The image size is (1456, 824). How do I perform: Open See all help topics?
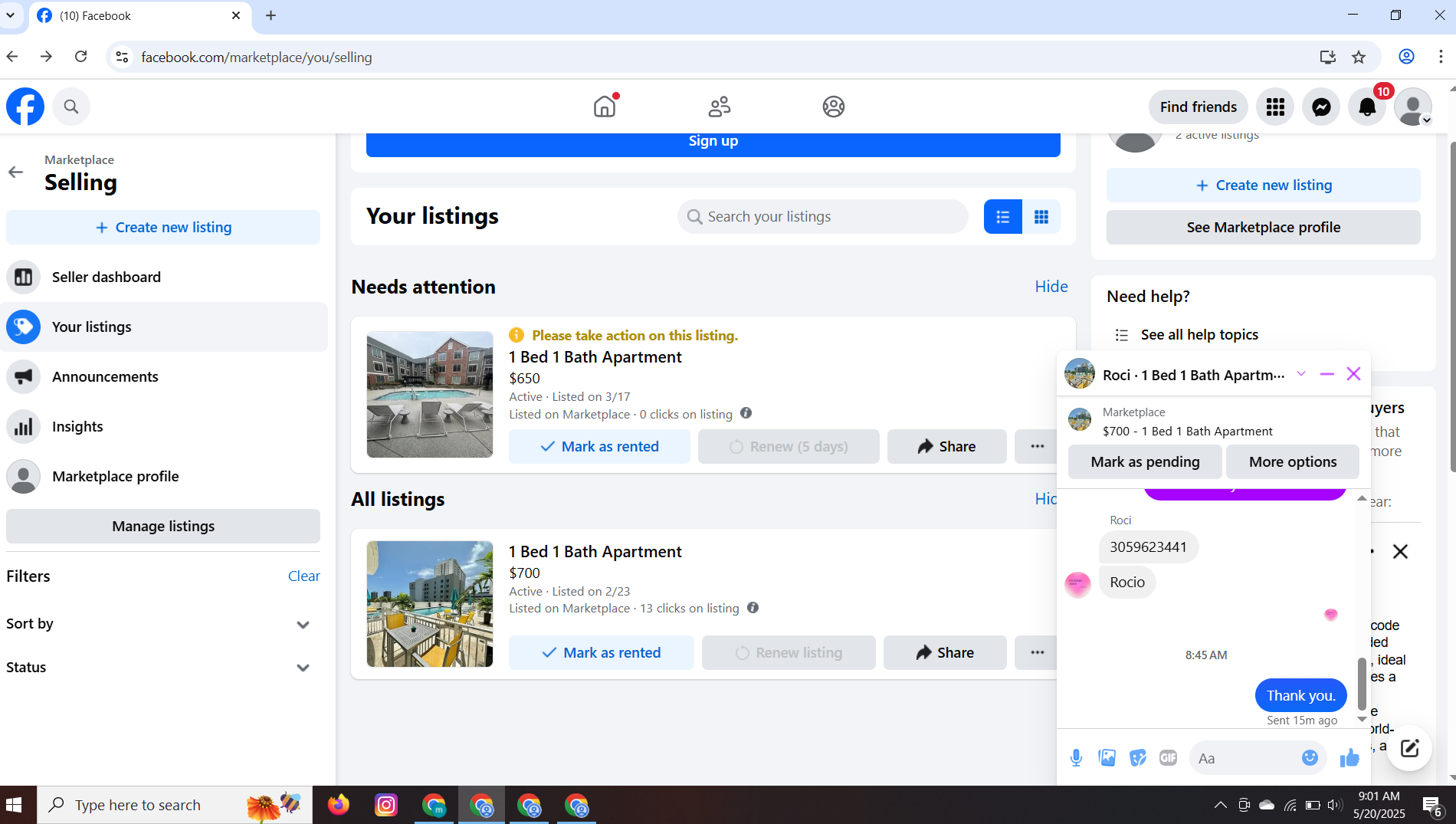[x=1199, y=335]
